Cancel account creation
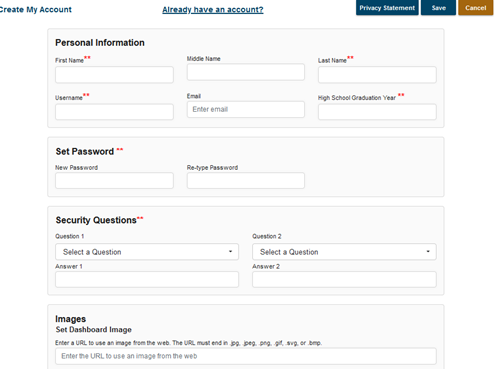Viewport: 494px width, 369px height. (x=476, y=8)
